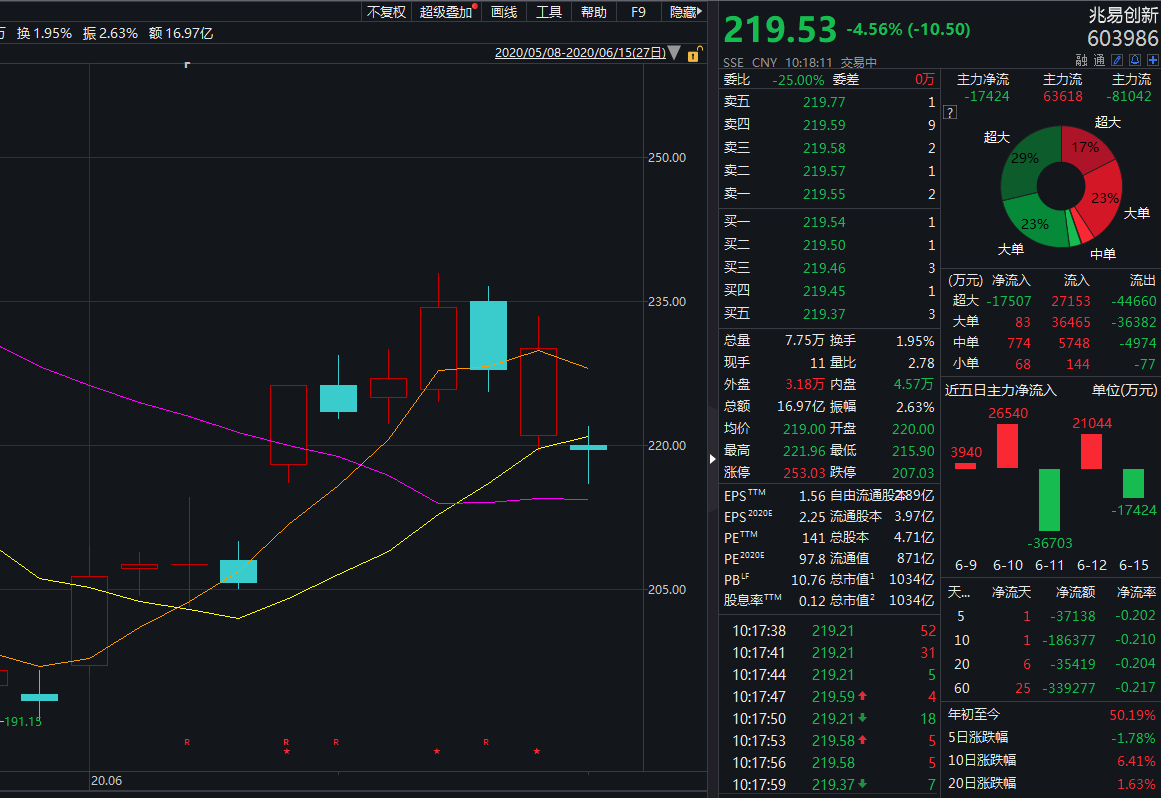Click the blue plus add-to-watchlist icon

coord(1152,60)
